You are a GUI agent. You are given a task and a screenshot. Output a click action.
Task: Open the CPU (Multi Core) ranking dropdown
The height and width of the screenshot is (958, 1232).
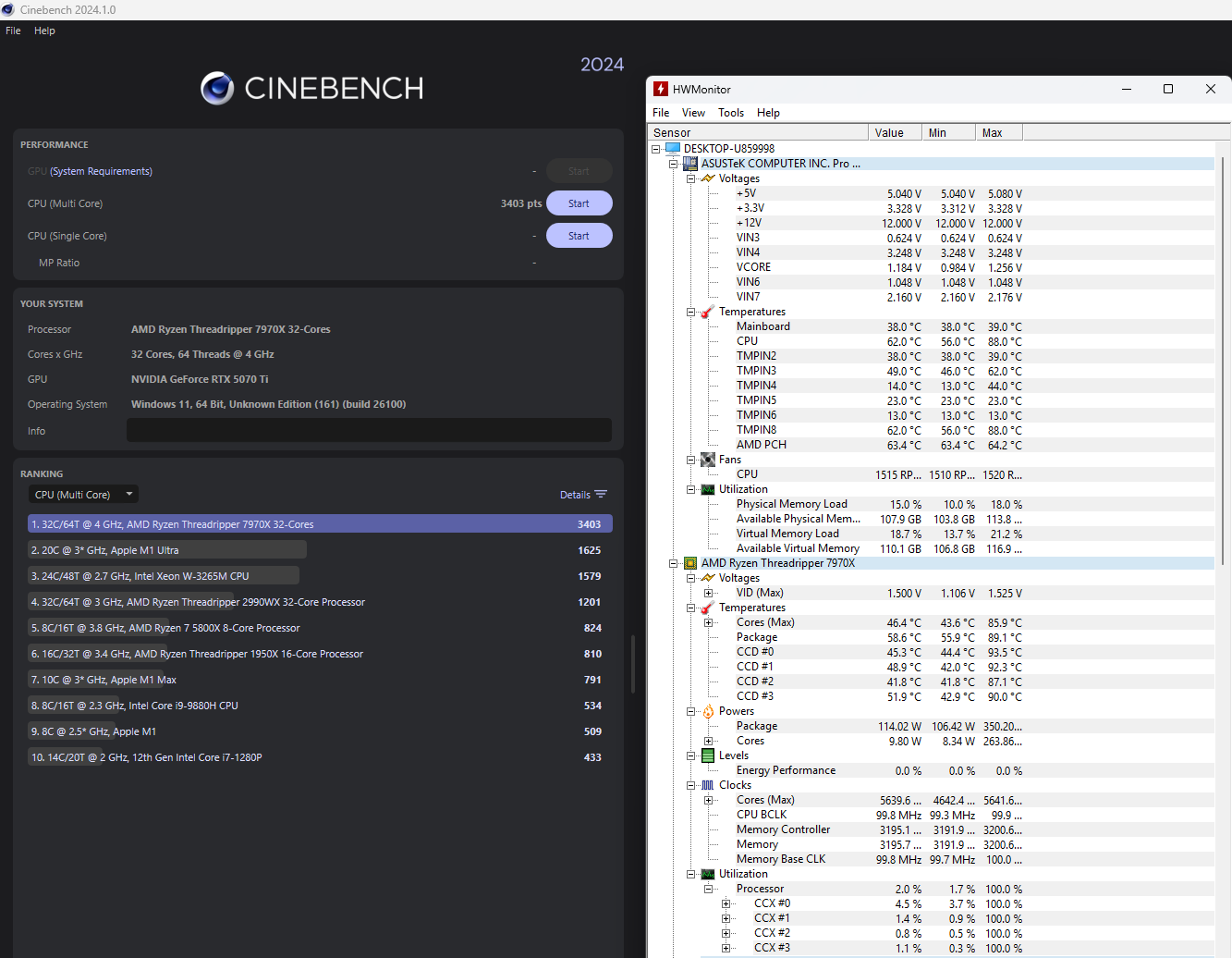(x=83, y=495)
